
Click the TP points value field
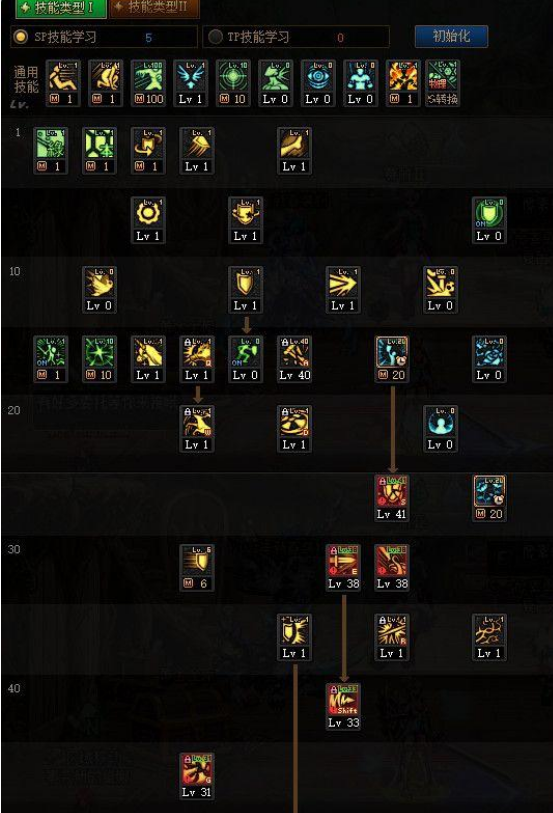(339, 37)
